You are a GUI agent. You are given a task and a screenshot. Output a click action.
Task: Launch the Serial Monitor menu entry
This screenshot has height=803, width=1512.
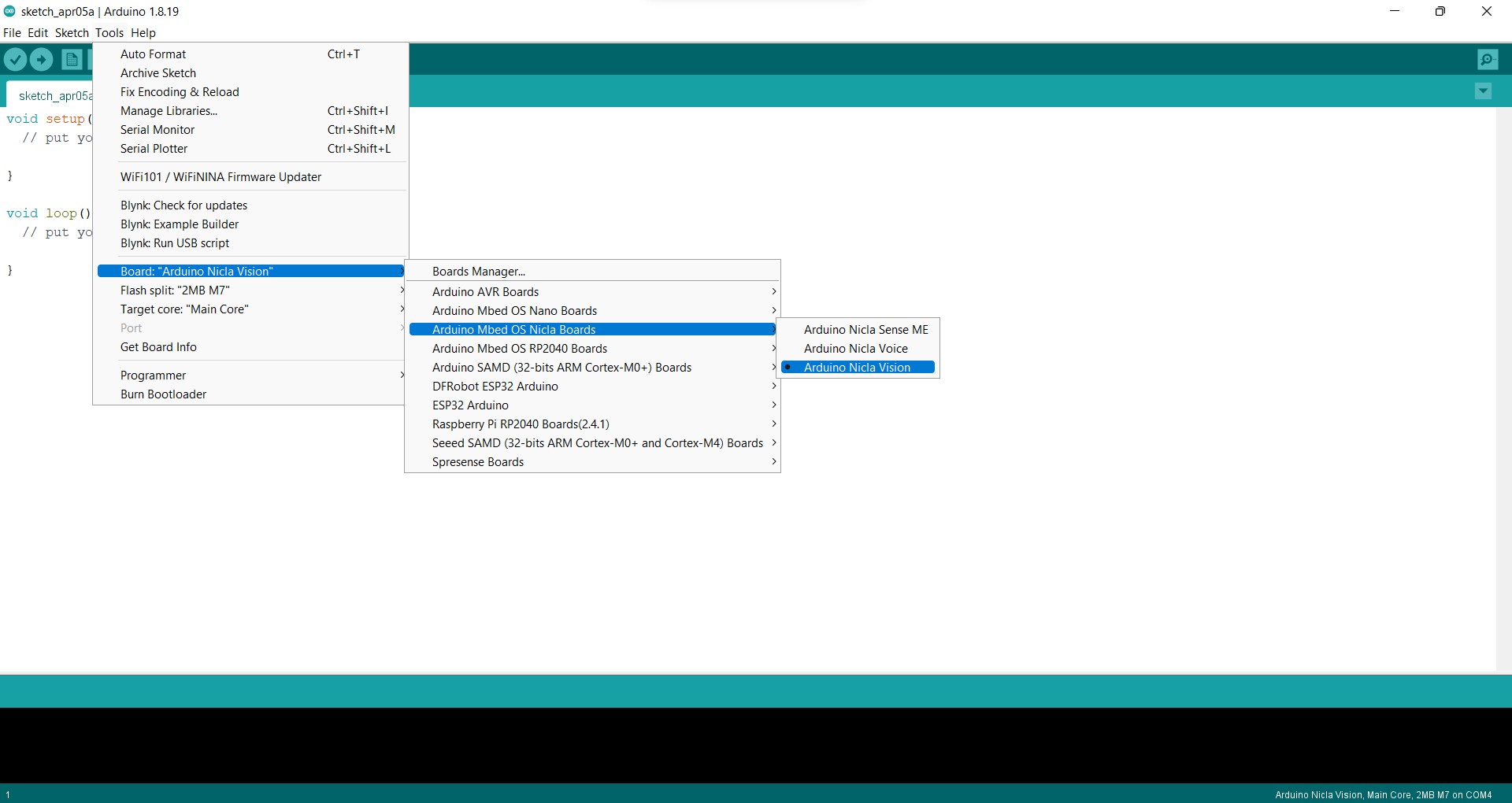250,130
